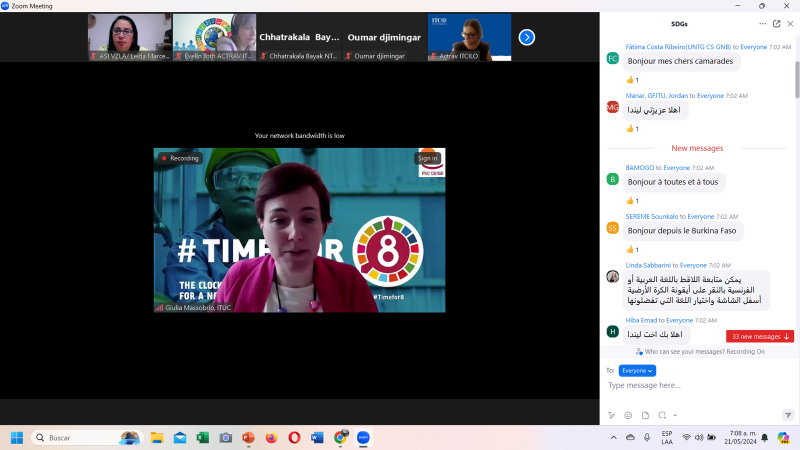Expand the screenshot options chevron
This screenshot has width=800, height=450.
coord(675,415)
